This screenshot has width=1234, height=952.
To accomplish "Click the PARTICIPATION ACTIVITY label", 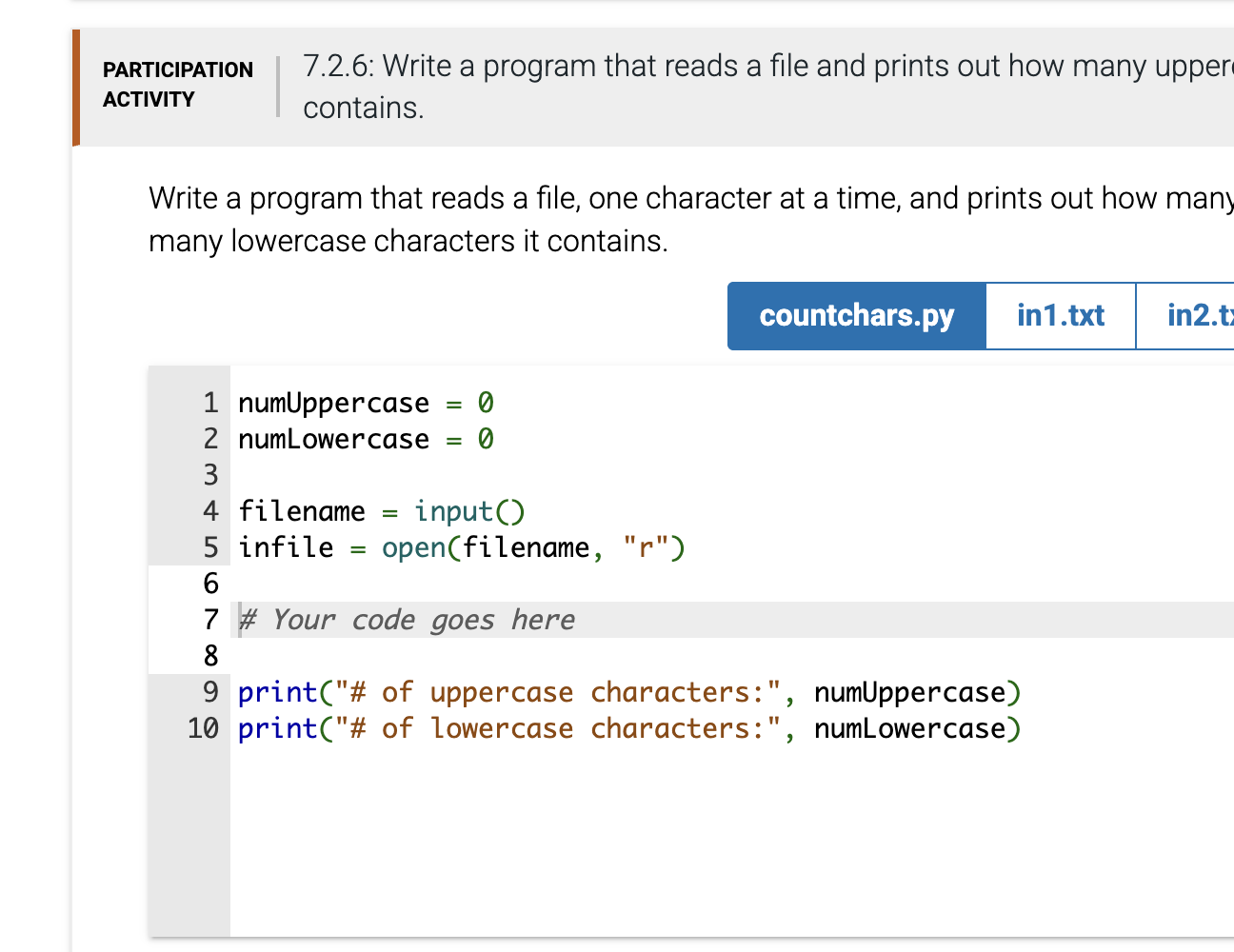I will (x=177, y=84).
